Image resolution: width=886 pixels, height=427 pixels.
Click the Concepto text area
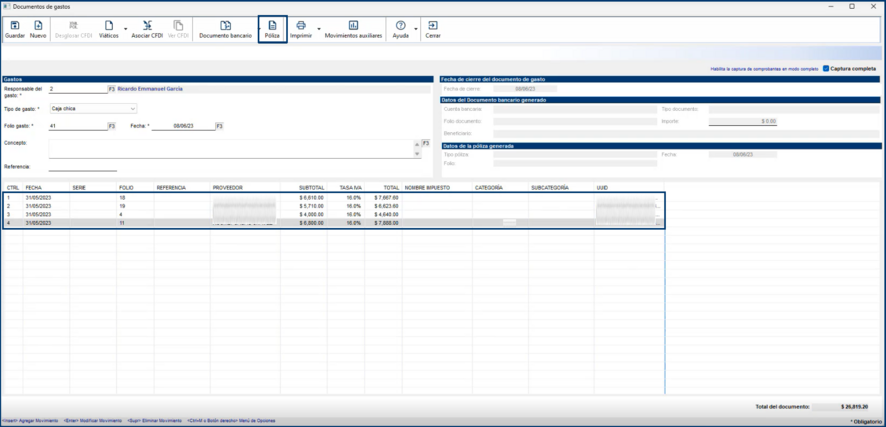(230, 148)
